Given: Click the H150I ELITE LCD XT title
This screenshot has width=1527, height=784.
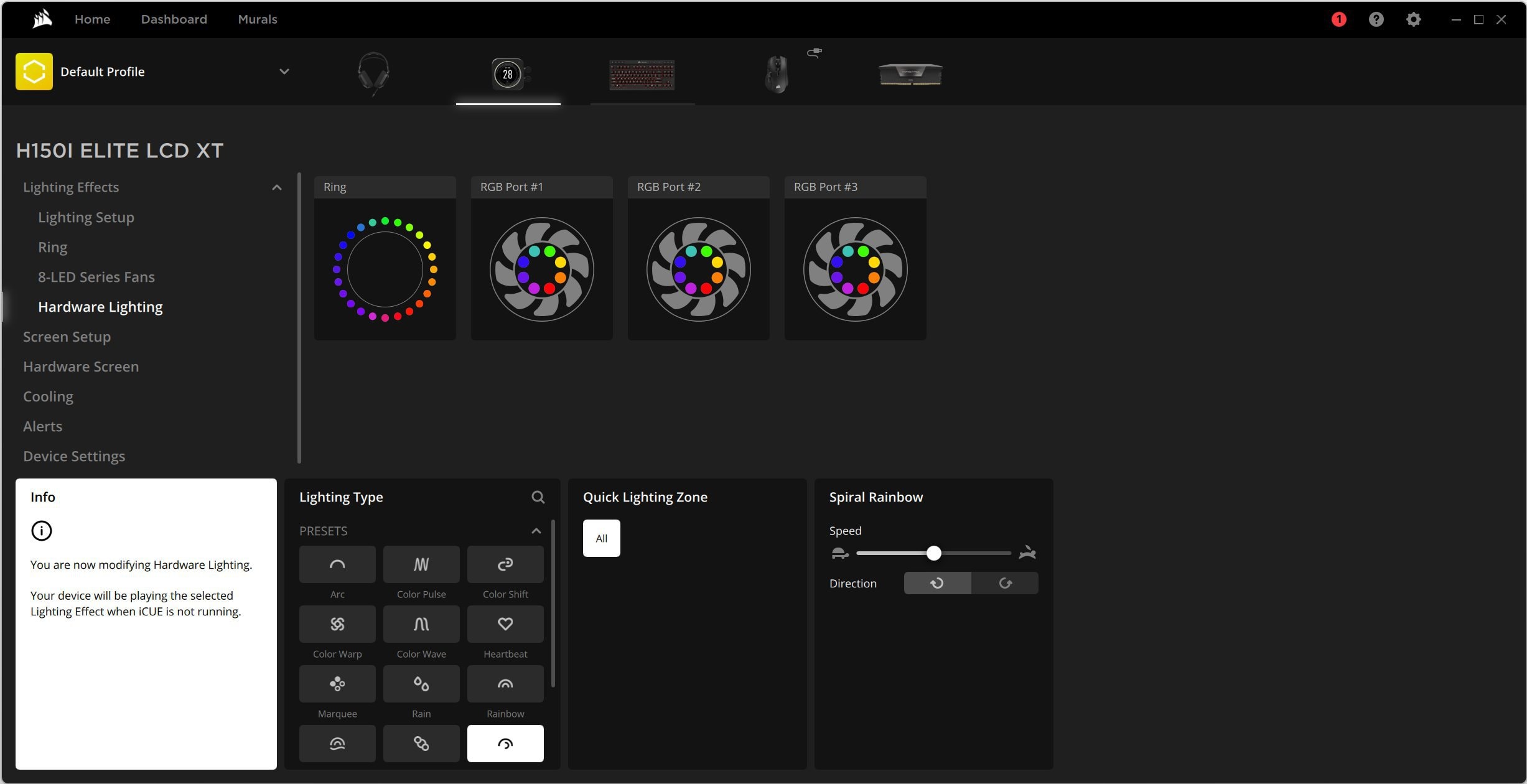Looking at the screenshot, I should [x=119, y=151].
